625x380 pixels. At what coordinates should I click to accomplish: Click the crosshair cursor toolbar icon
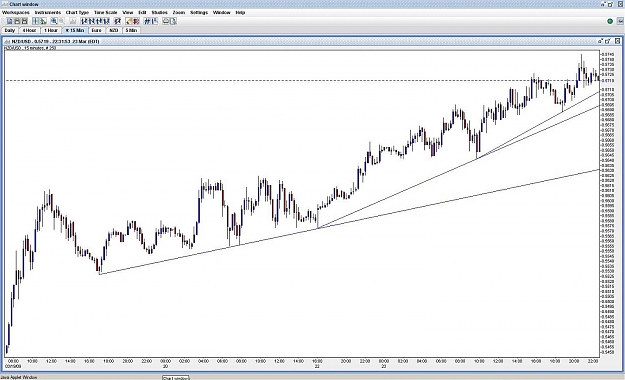35,21
